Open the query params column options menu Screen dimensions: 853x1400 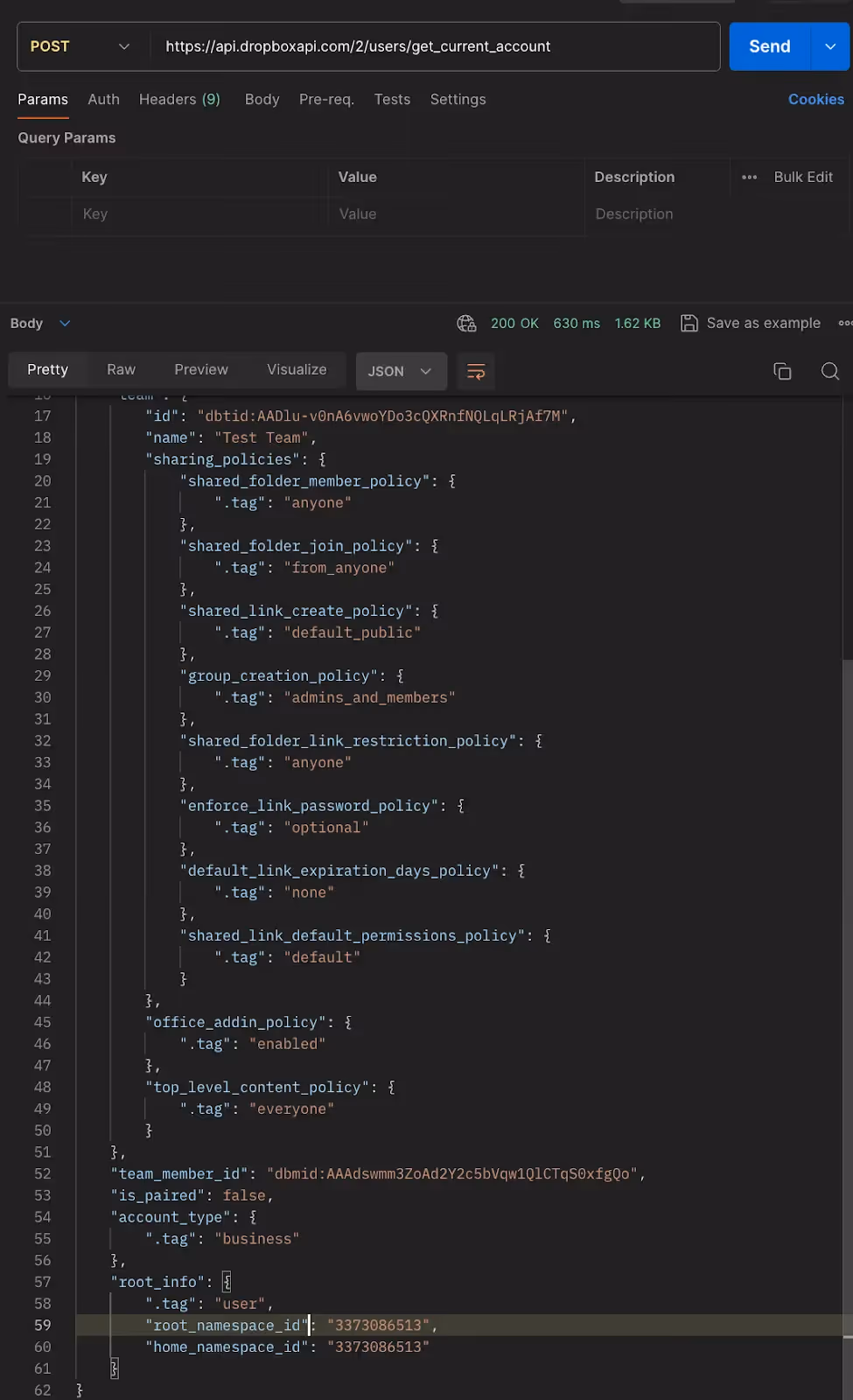pos(750,177)
